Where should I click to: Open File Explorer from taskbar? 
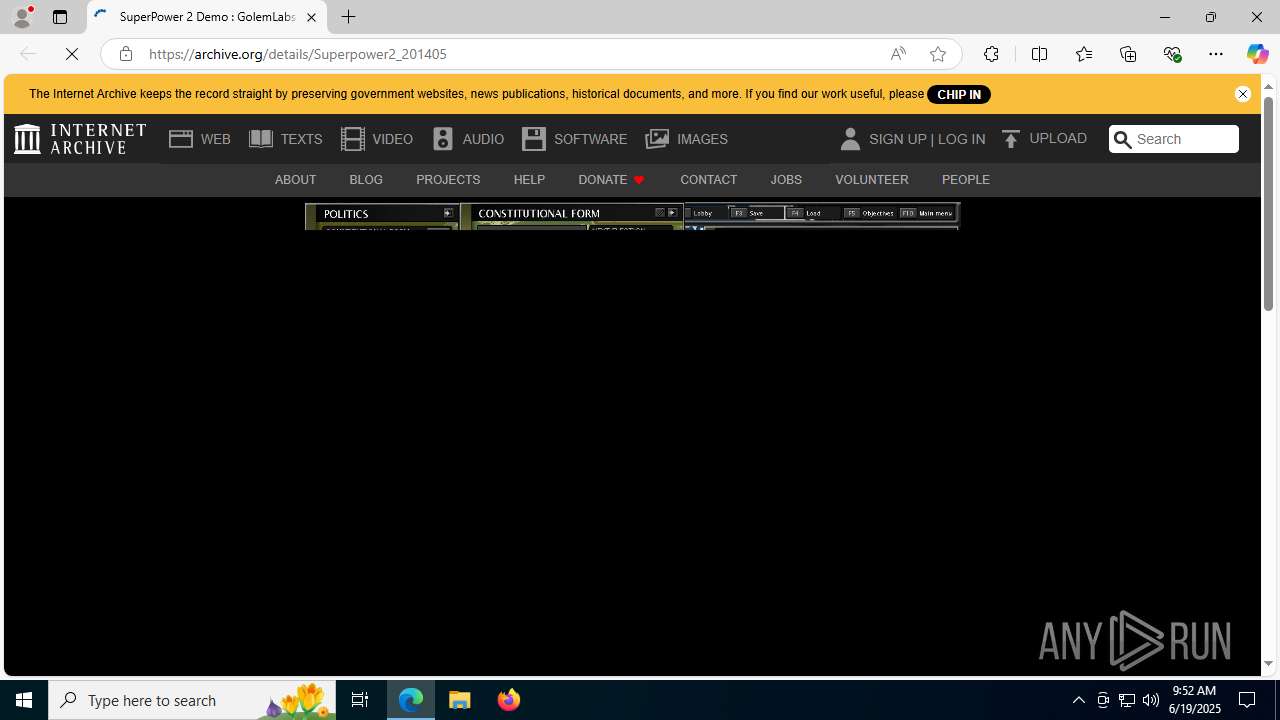[460, 700]
